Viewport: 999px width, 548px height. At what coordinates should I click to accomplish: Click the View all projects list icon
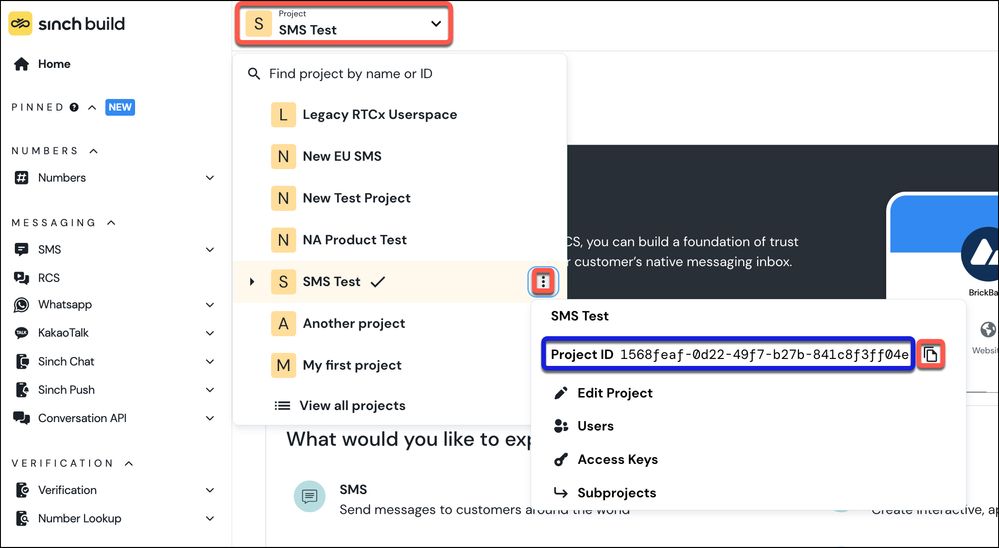click(x=282, y=405)
